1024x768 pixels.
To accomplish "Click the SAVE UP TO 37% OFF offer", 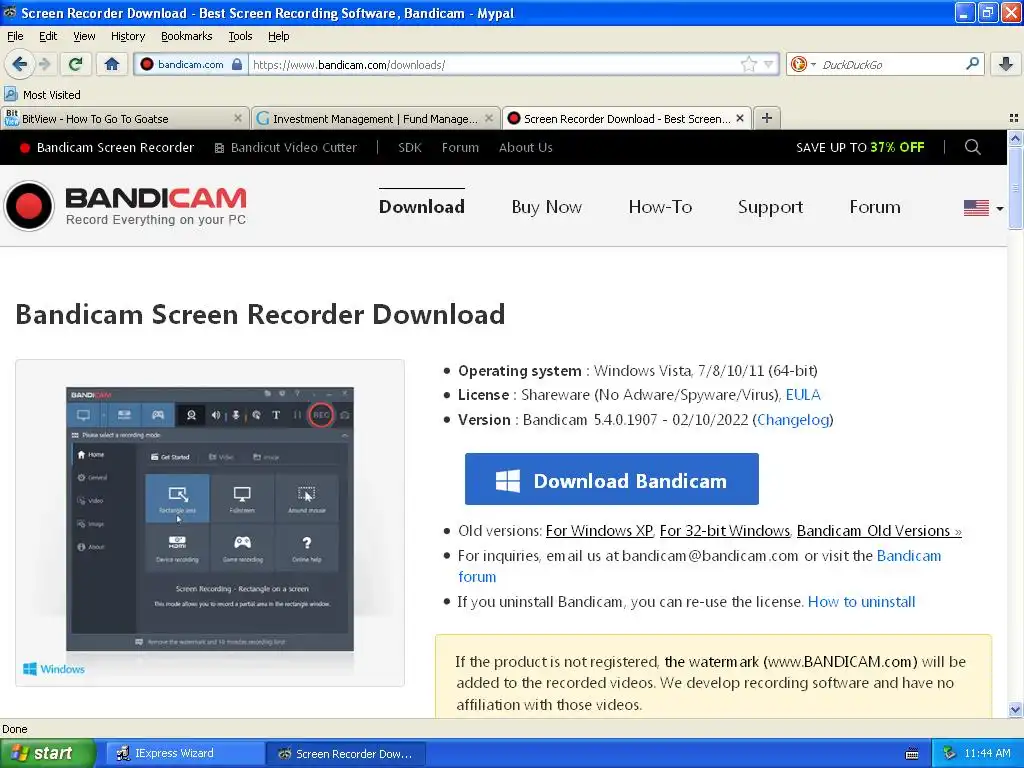I will point(860,148).
